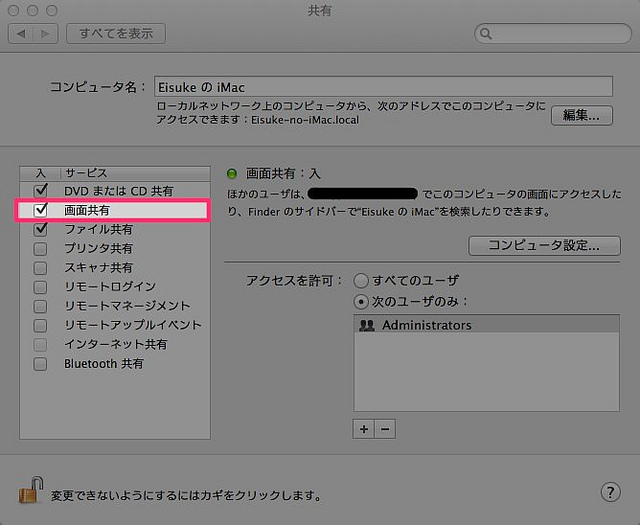
Task: Toggle the インターネット共有 checkbox
Action: 40,345
